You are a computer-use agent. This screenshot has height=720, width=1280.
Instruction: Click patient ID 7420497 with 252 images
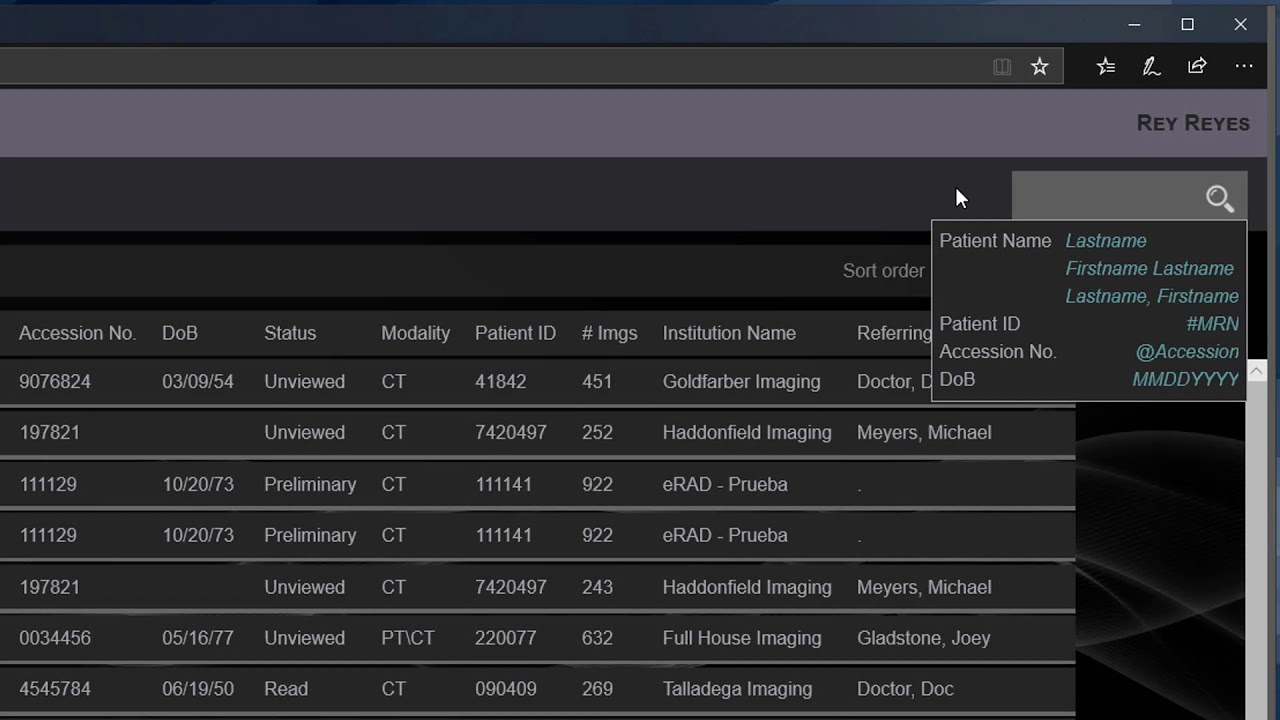[511, 433]
